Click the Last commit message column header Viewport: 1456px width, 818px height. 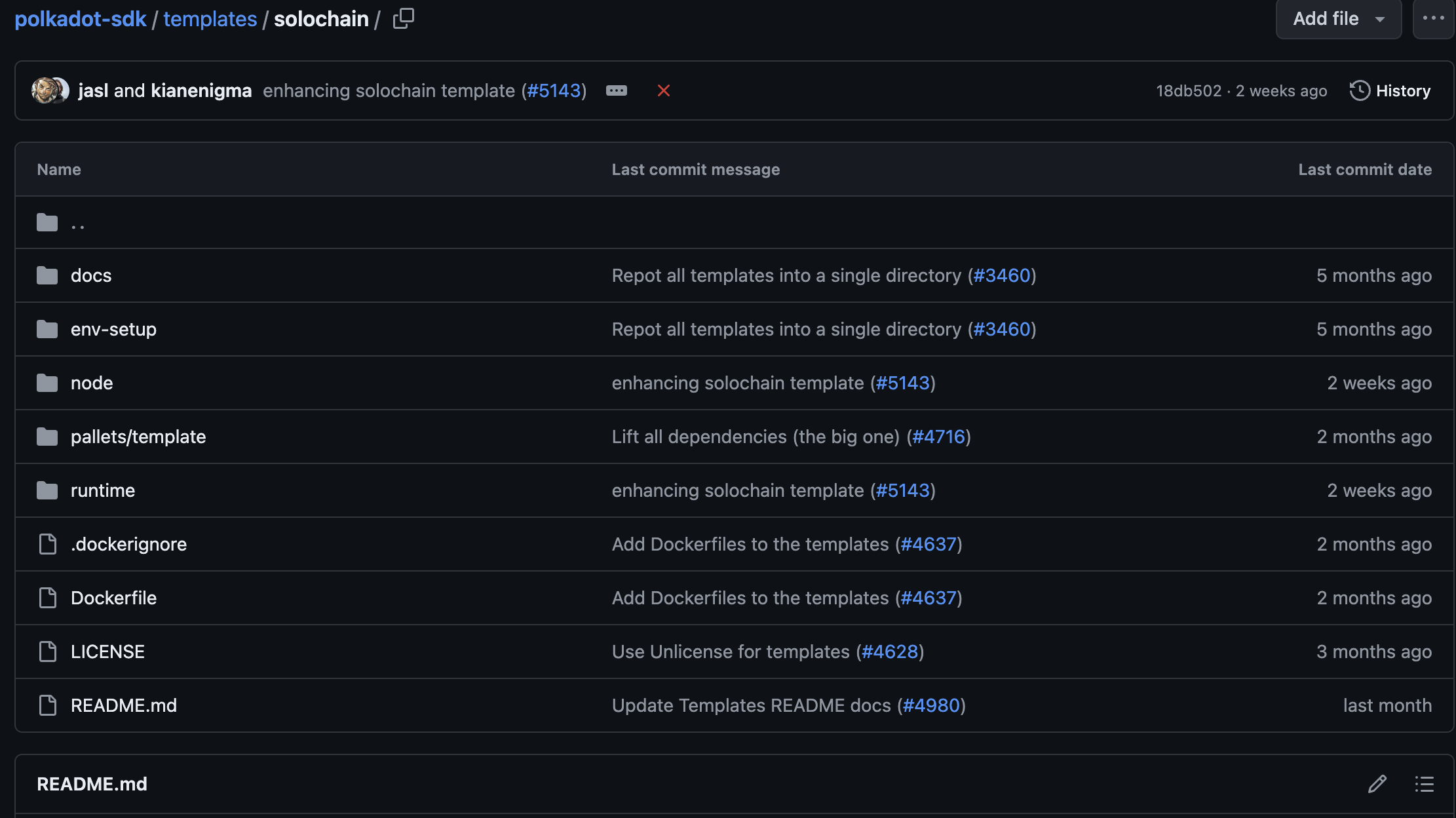pyautogui.click(x=696, y=169)
